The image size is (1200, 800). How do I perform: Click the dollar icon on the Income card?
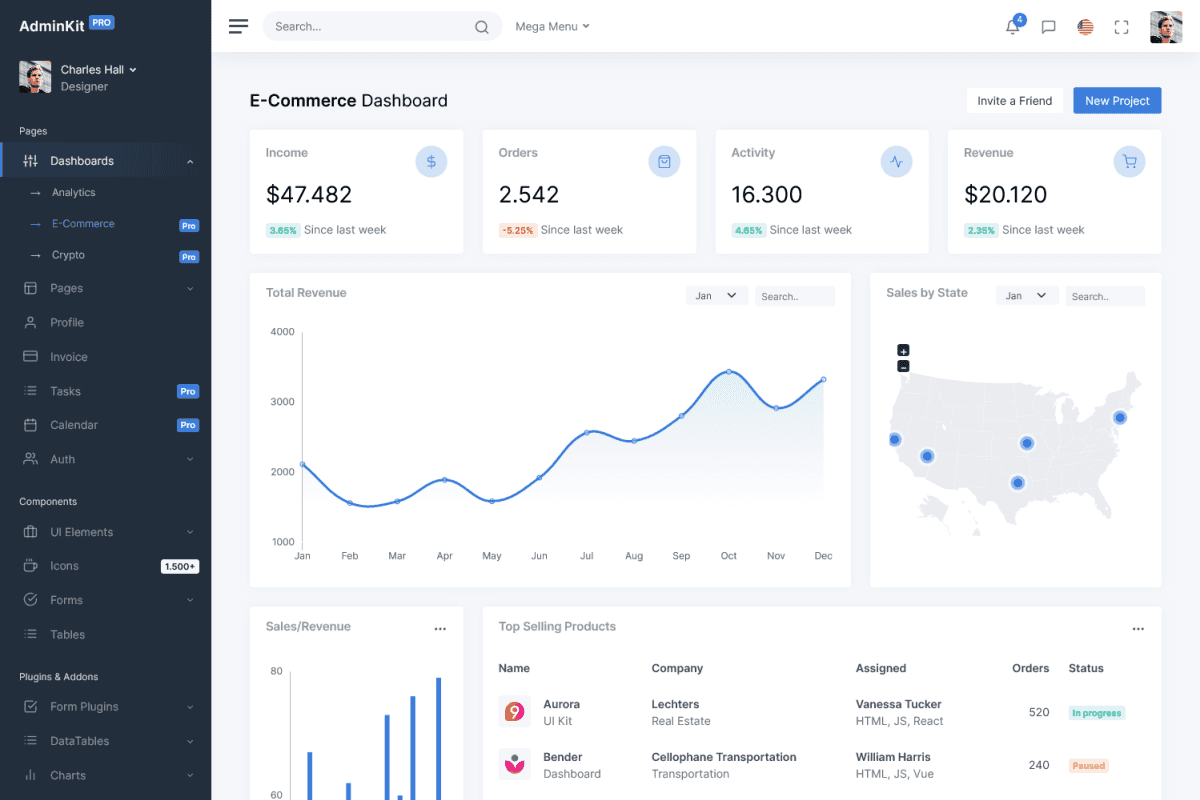pyautogui.click(x=431, y=161)
